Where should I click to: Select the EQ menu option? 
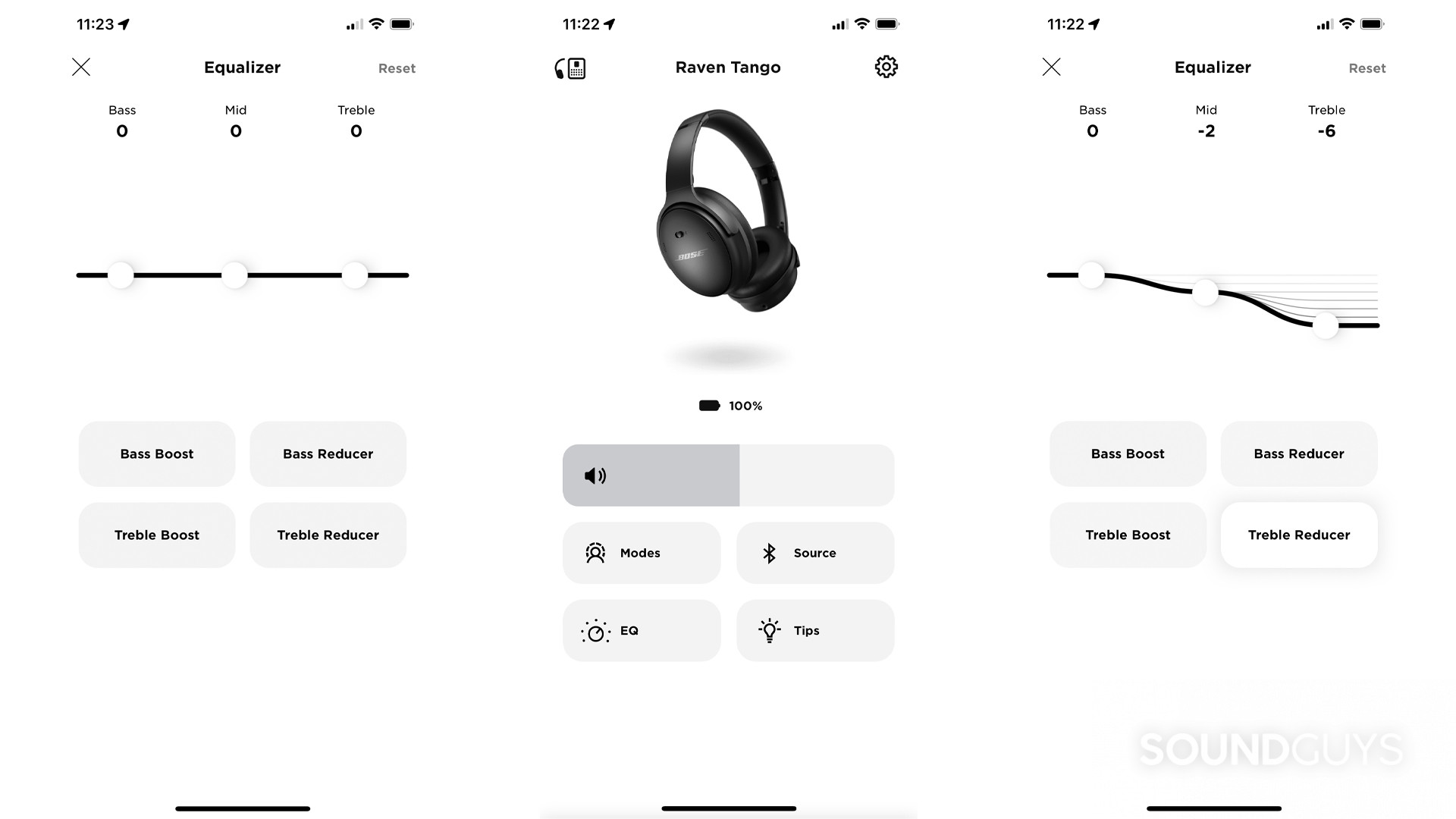point(641,630)
